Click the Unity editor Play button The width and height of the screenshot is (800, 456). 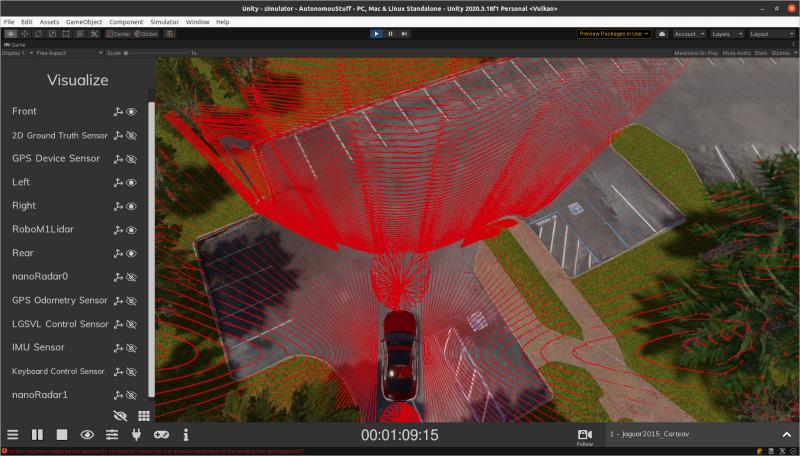click(376, 34)
